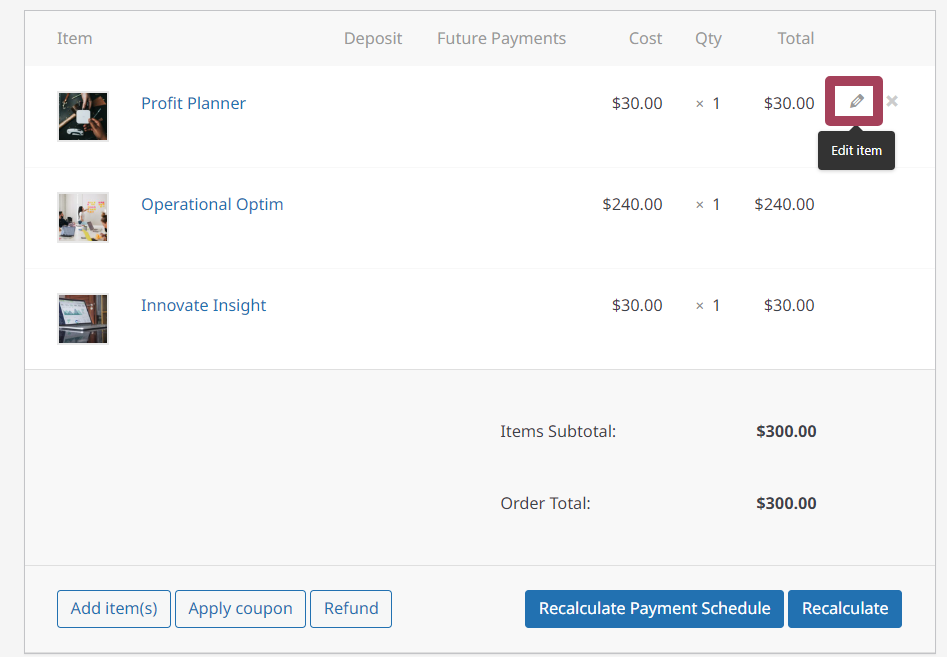Open the Profit Planner product link

193,103
